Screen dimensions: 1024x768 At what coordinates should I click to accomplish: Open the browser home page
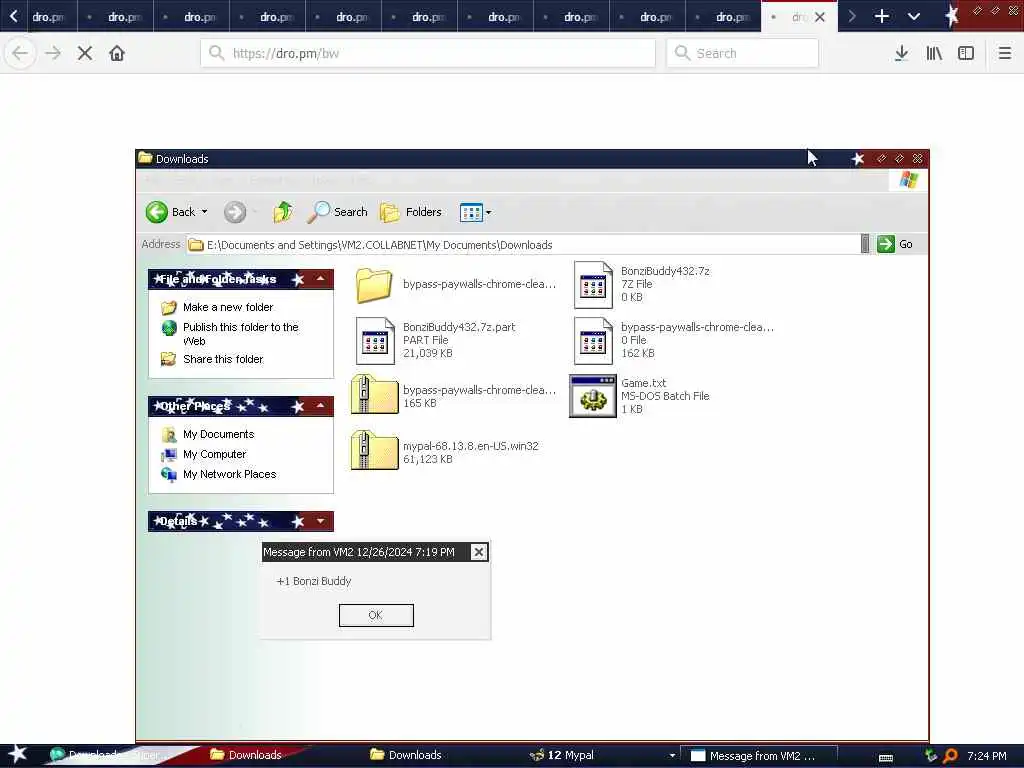(x=117, y=54)
